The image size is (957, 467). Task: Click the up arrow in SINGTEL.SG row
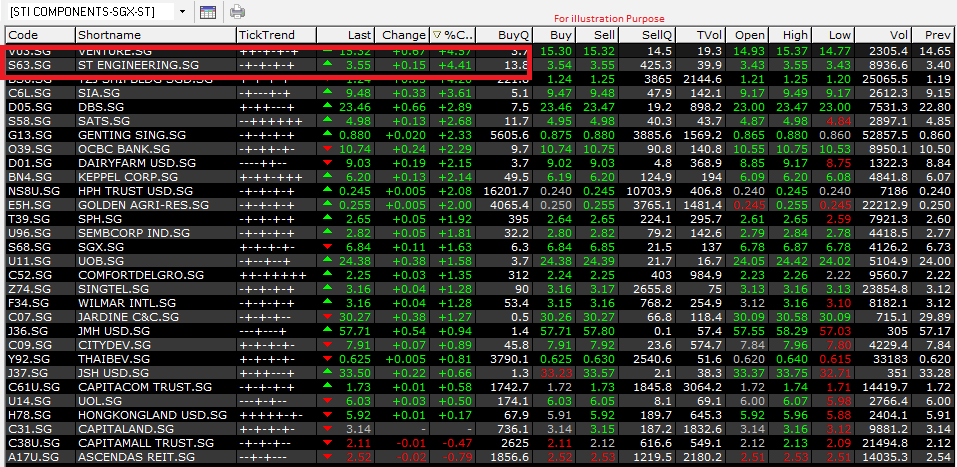coord(327,288)
